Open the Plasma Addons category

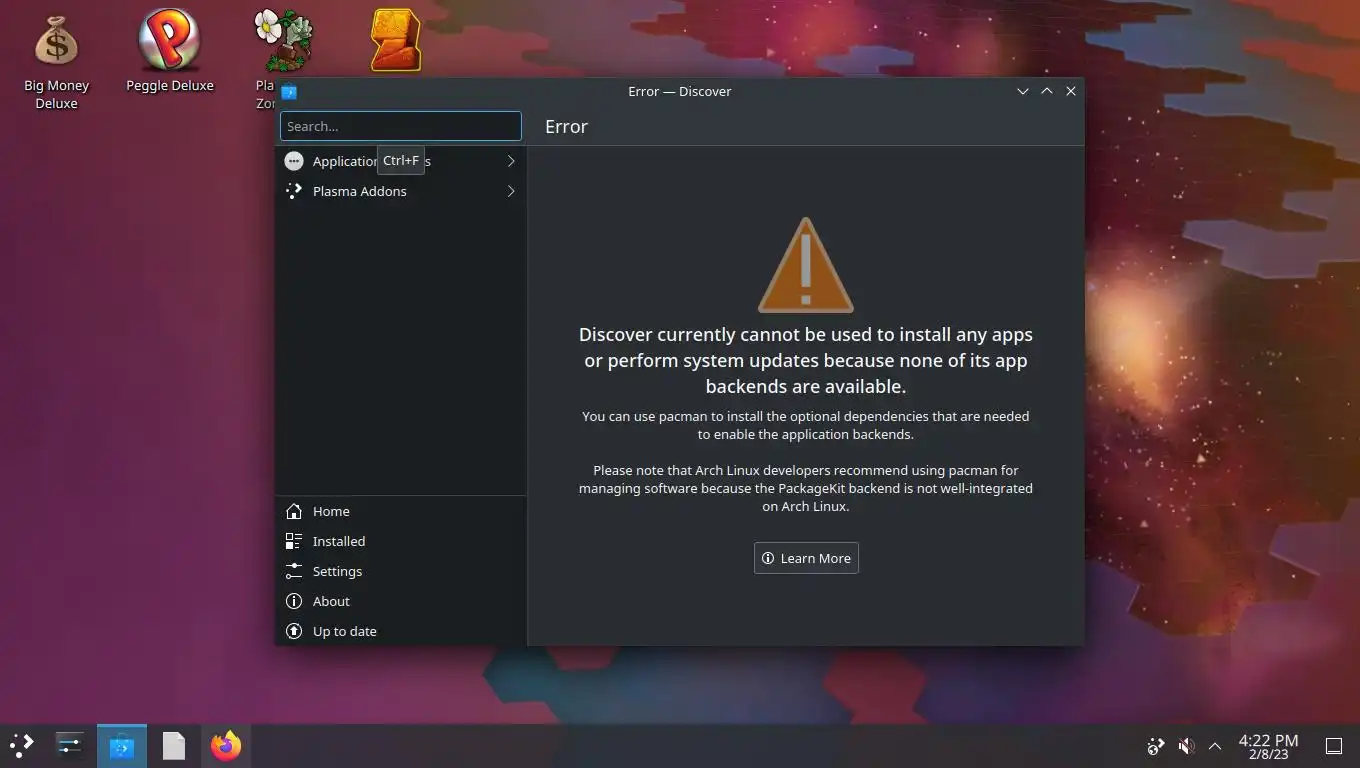coord(400,191)
